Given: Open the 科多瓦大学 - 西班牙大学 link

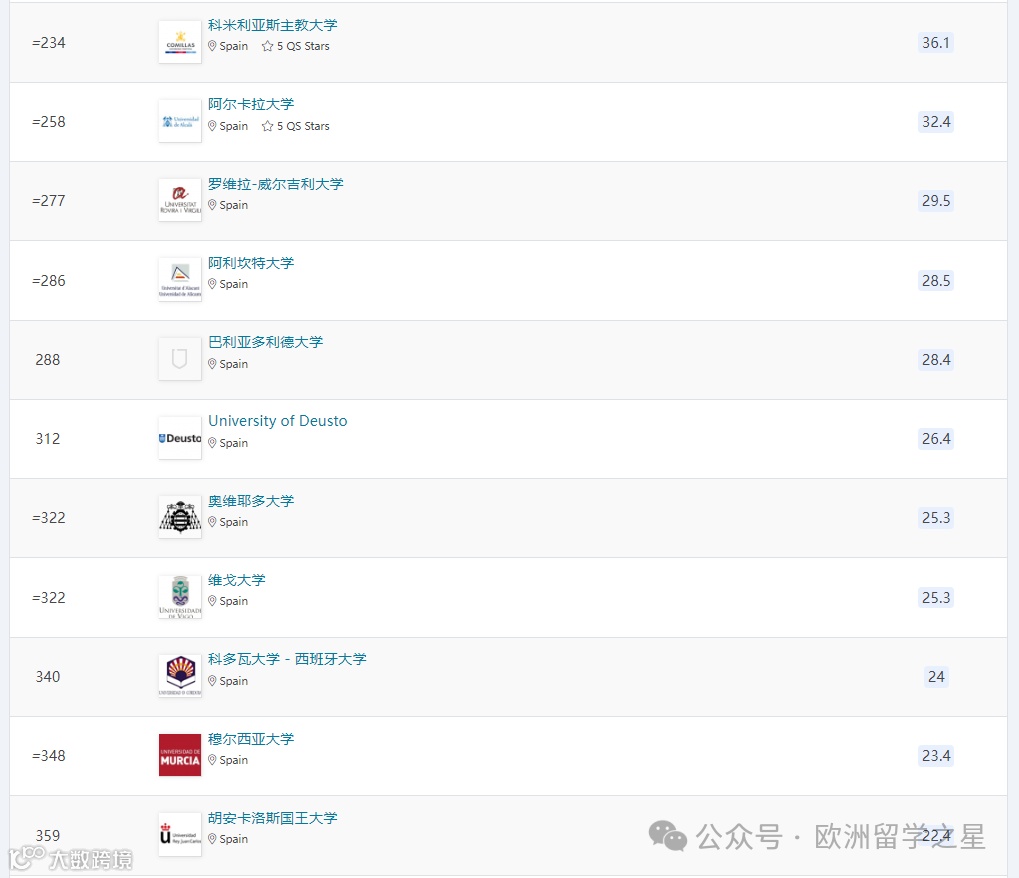Looking at the screenshot, I should [286, 659].
